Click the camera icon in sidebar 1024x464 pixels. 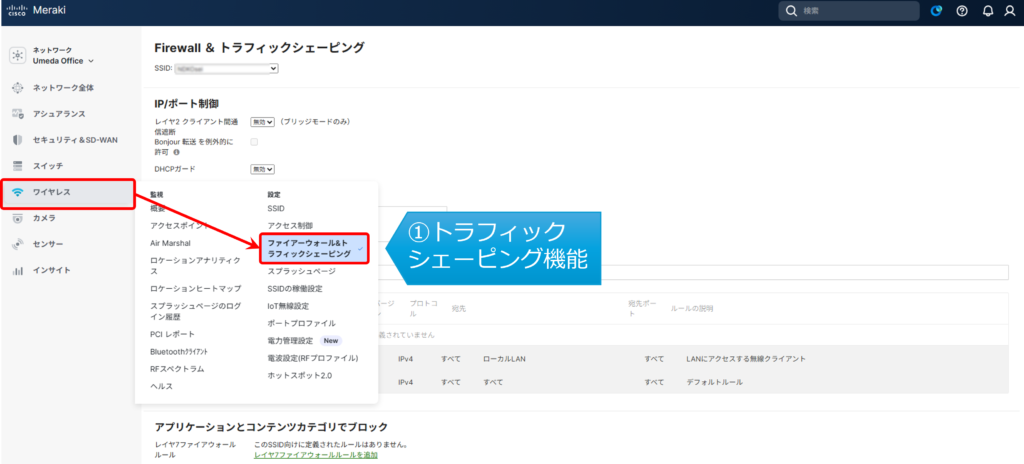click(18, 218)
